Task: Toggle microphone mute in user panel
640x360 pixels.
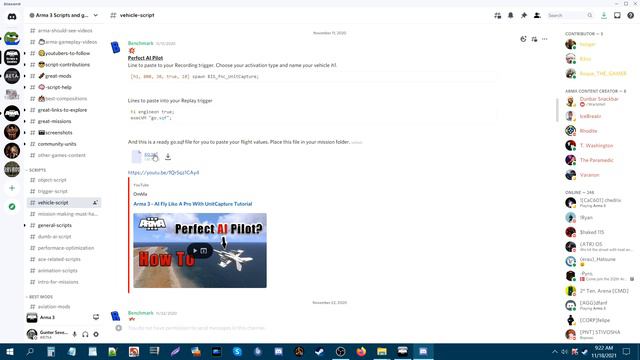Action: 74,334
